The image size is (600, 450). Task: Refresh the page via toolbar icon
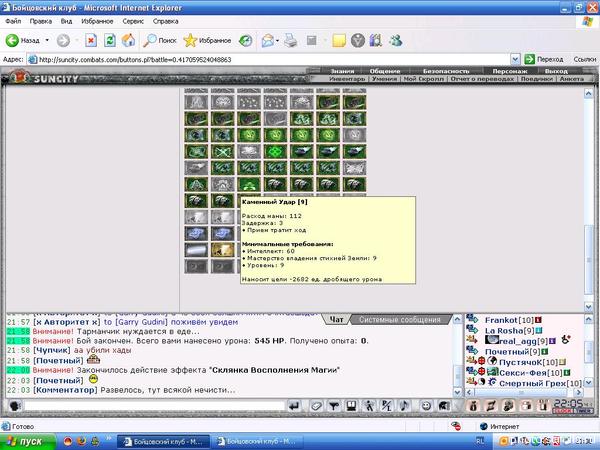109,40
